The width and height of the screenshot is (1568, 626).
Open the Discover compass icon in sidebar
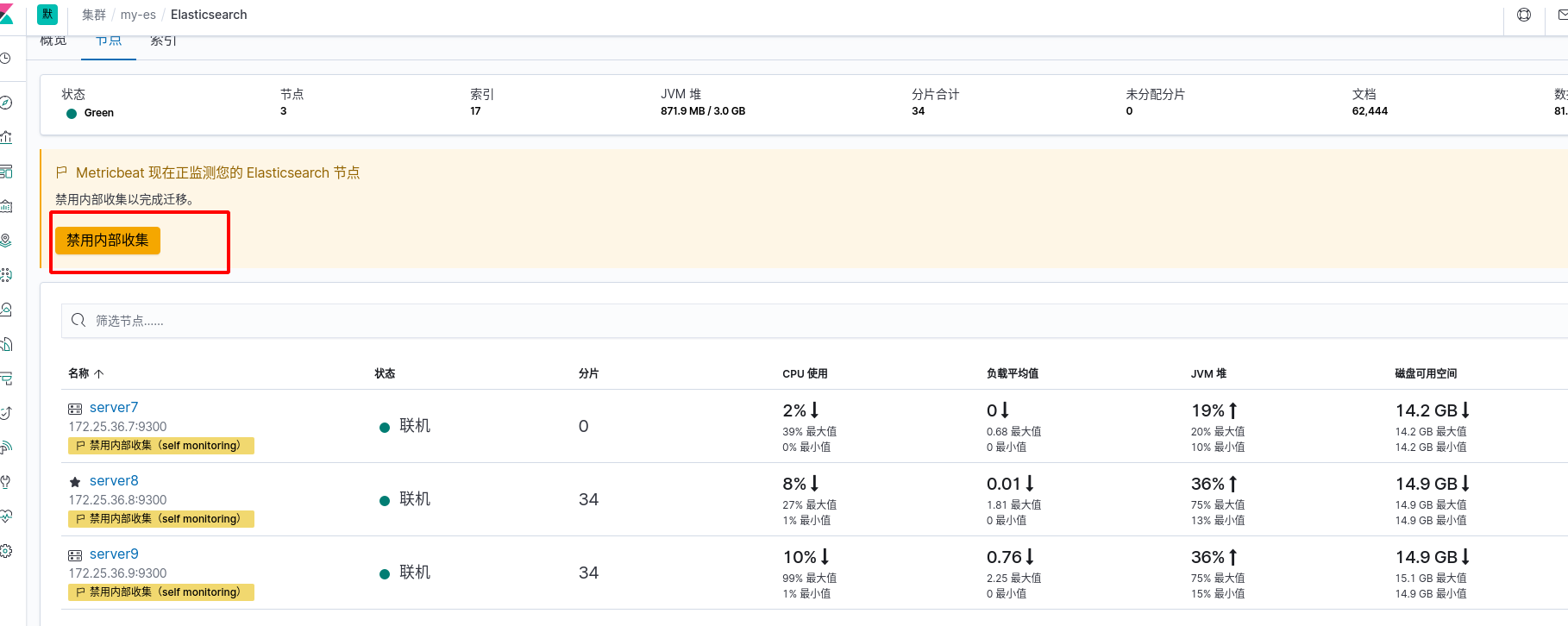click(6, 103)
